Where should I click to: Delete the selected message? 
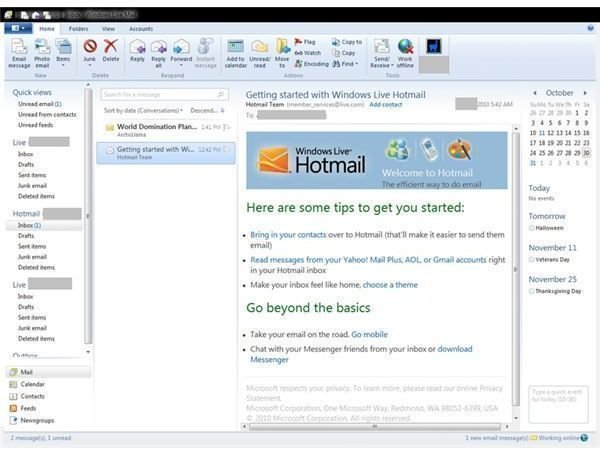coord(111,51)
